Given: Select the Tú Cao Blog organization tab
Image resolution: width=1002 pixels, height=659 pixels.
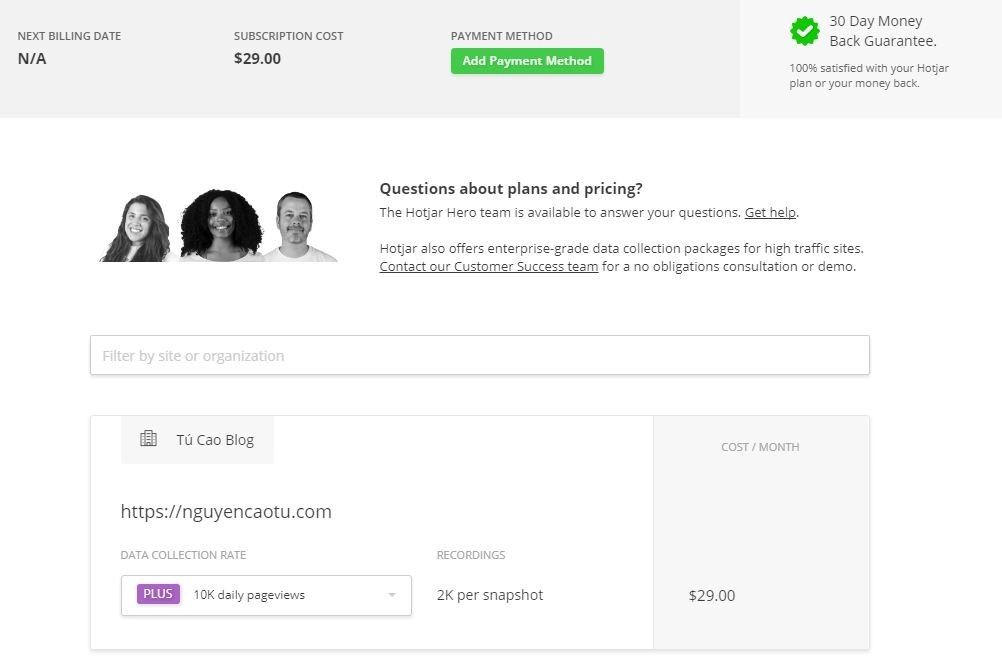Looking at the screenshot, I should [x=197, y=439].
